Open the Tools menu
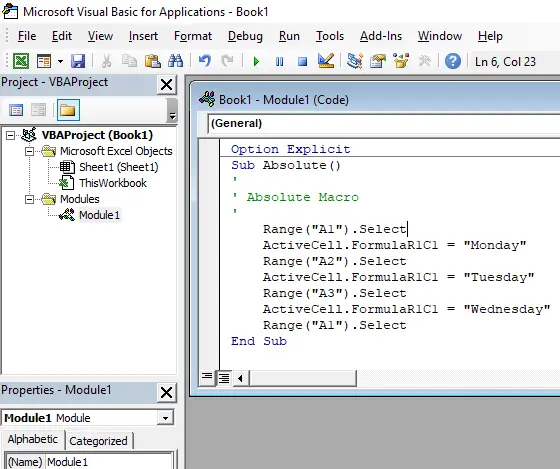Viewport: 560px width, 469px height. (330, 36)
